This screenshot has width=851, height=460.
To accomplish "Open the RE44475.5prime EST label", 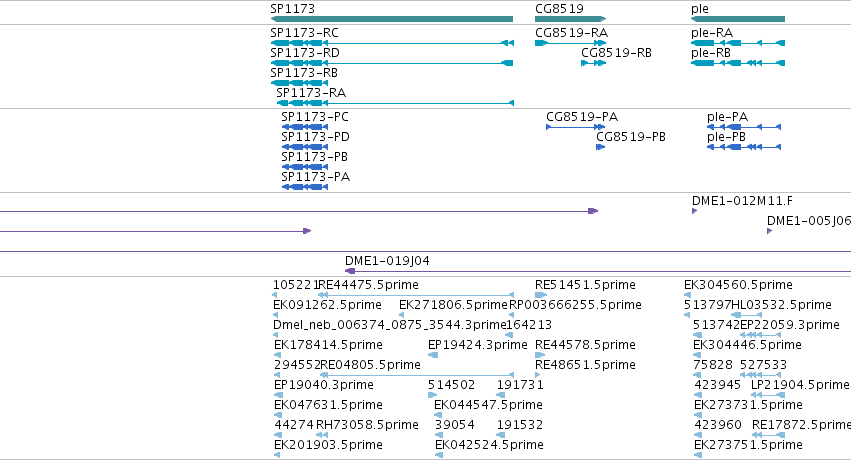I will pos(369,285).
